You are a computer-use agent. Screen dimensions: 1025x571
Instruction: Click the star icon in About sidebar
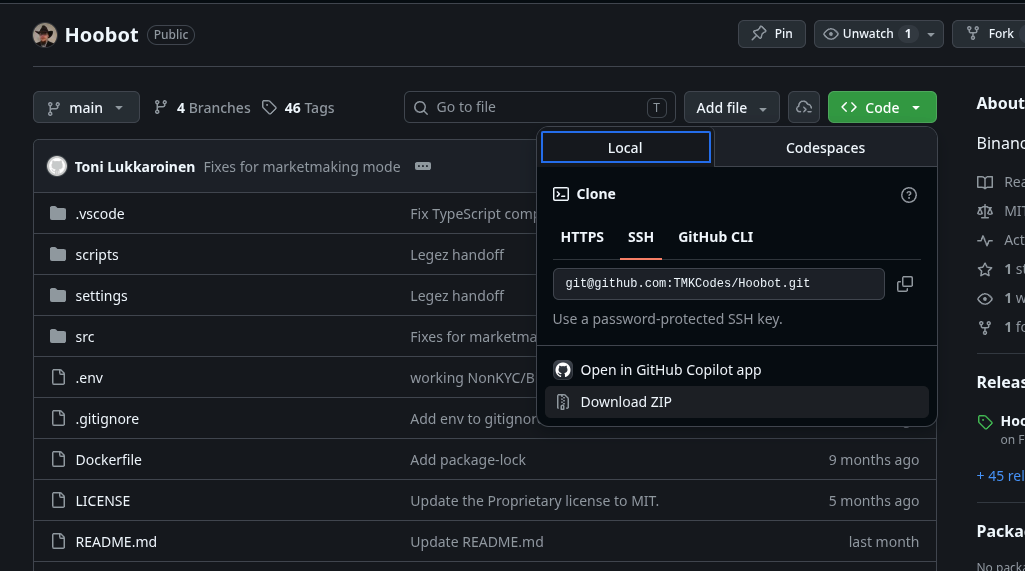985,269
